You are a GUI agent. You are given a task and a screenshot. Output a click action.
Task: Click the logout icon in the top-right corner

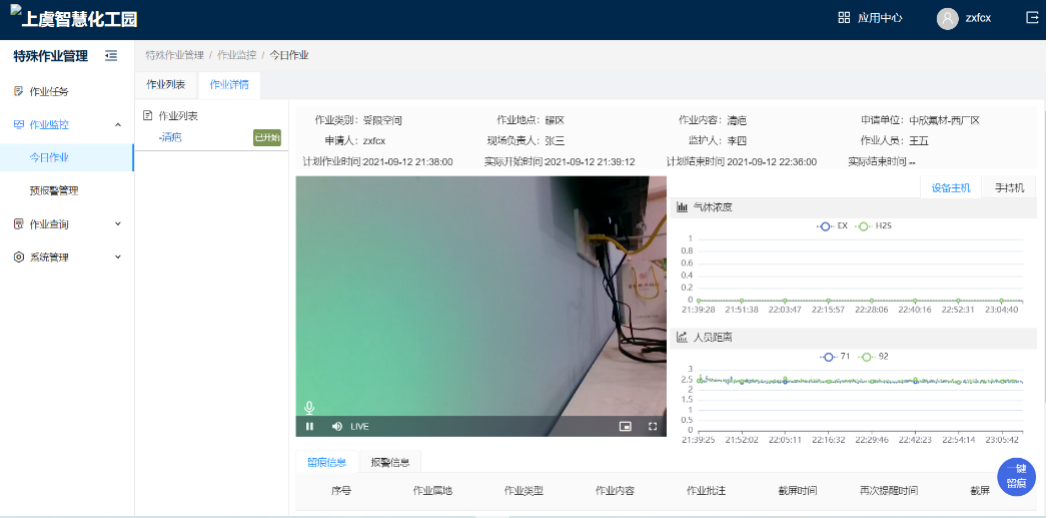coord(1032,17)
